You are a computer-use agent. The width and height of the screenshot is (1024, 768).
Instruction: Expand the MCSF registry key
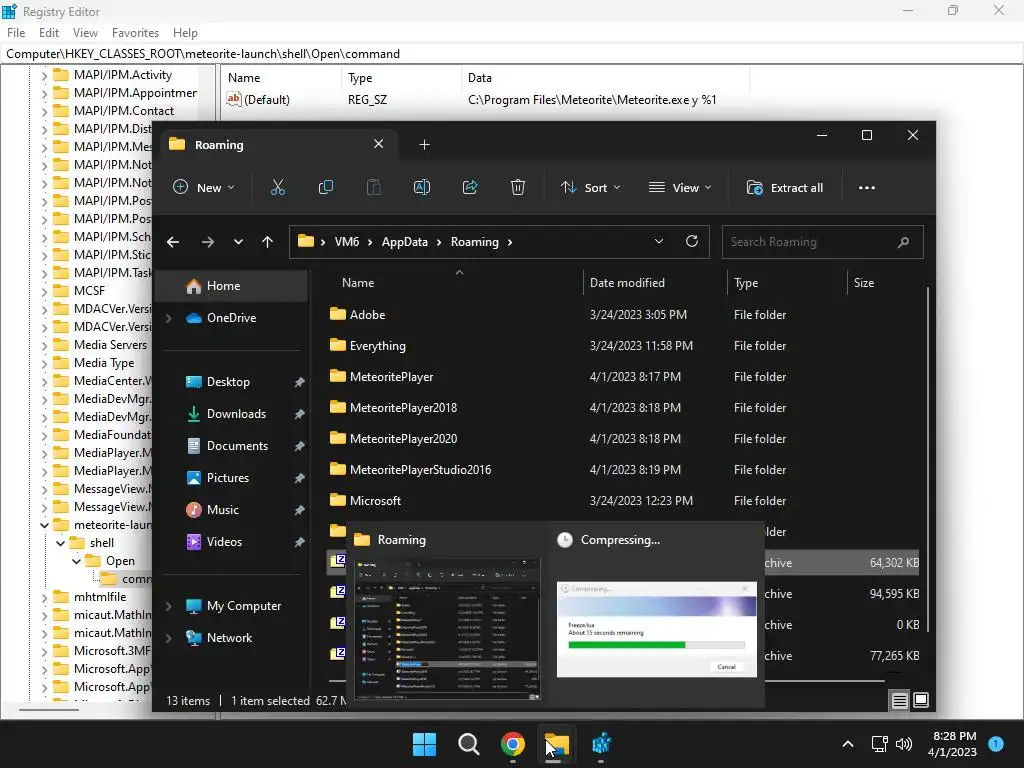[44, 291]
